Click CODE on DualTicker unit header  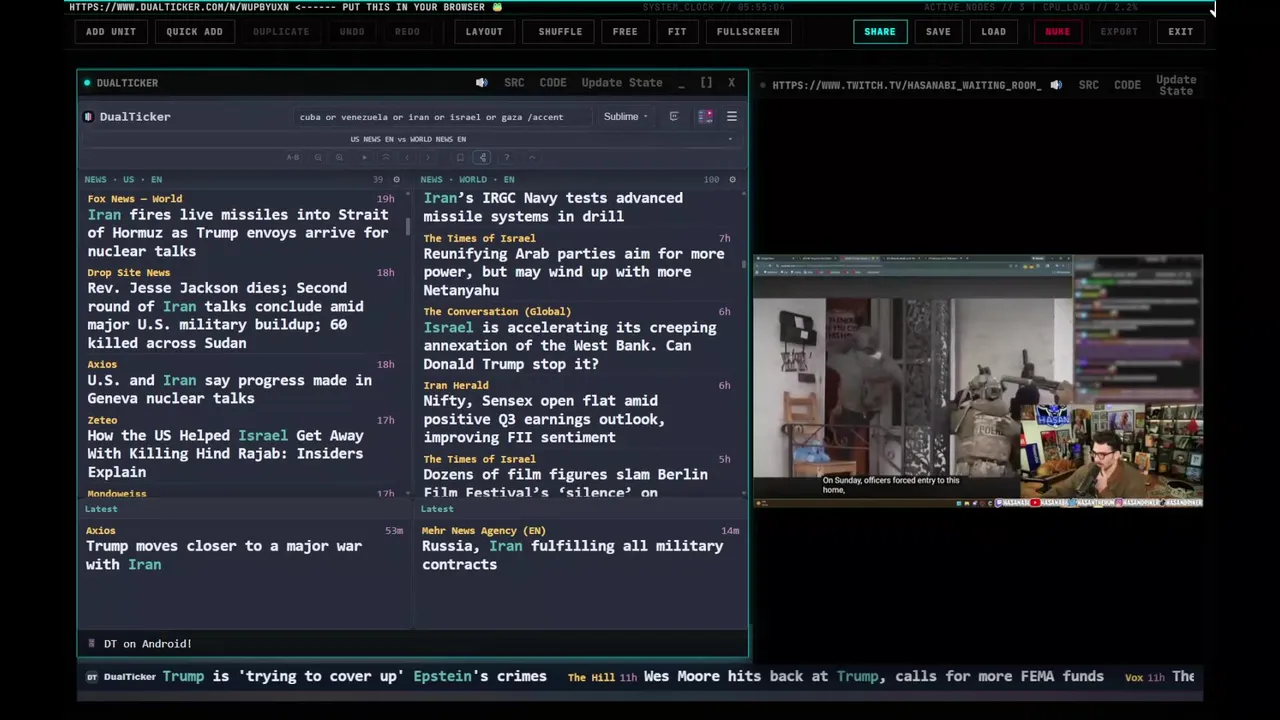tap(553, 83)
